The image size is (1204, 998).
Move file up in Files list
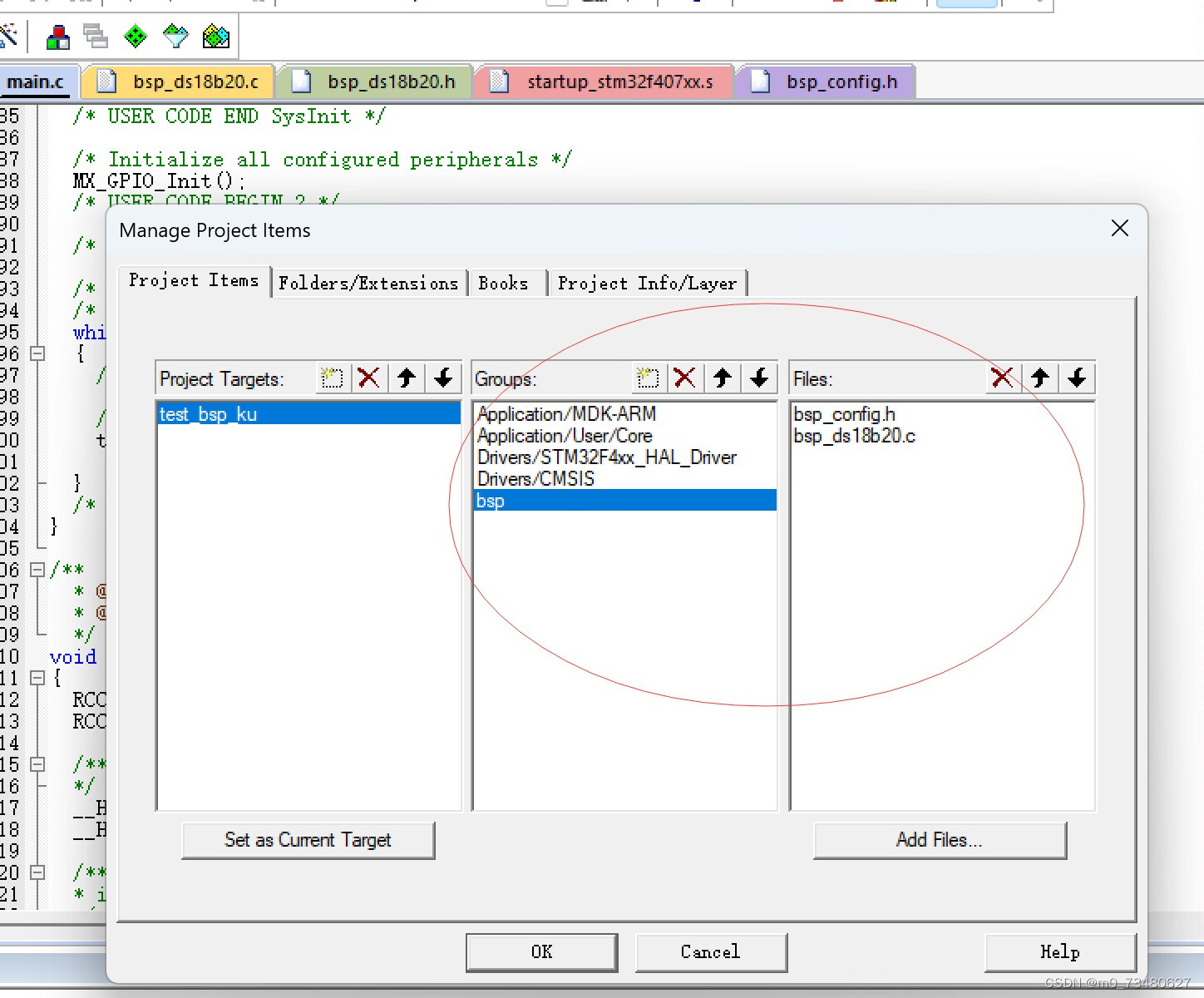[x=1040, y=378]
